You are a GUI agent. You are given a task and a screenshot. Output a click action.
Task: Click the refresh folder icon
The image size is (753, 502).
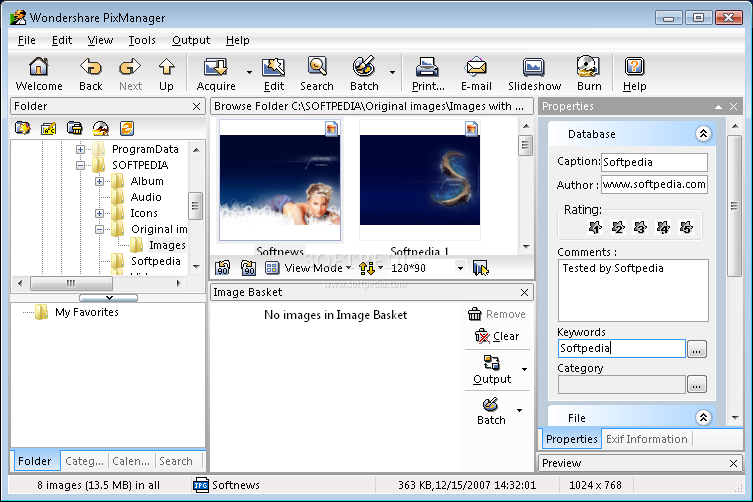127,128
